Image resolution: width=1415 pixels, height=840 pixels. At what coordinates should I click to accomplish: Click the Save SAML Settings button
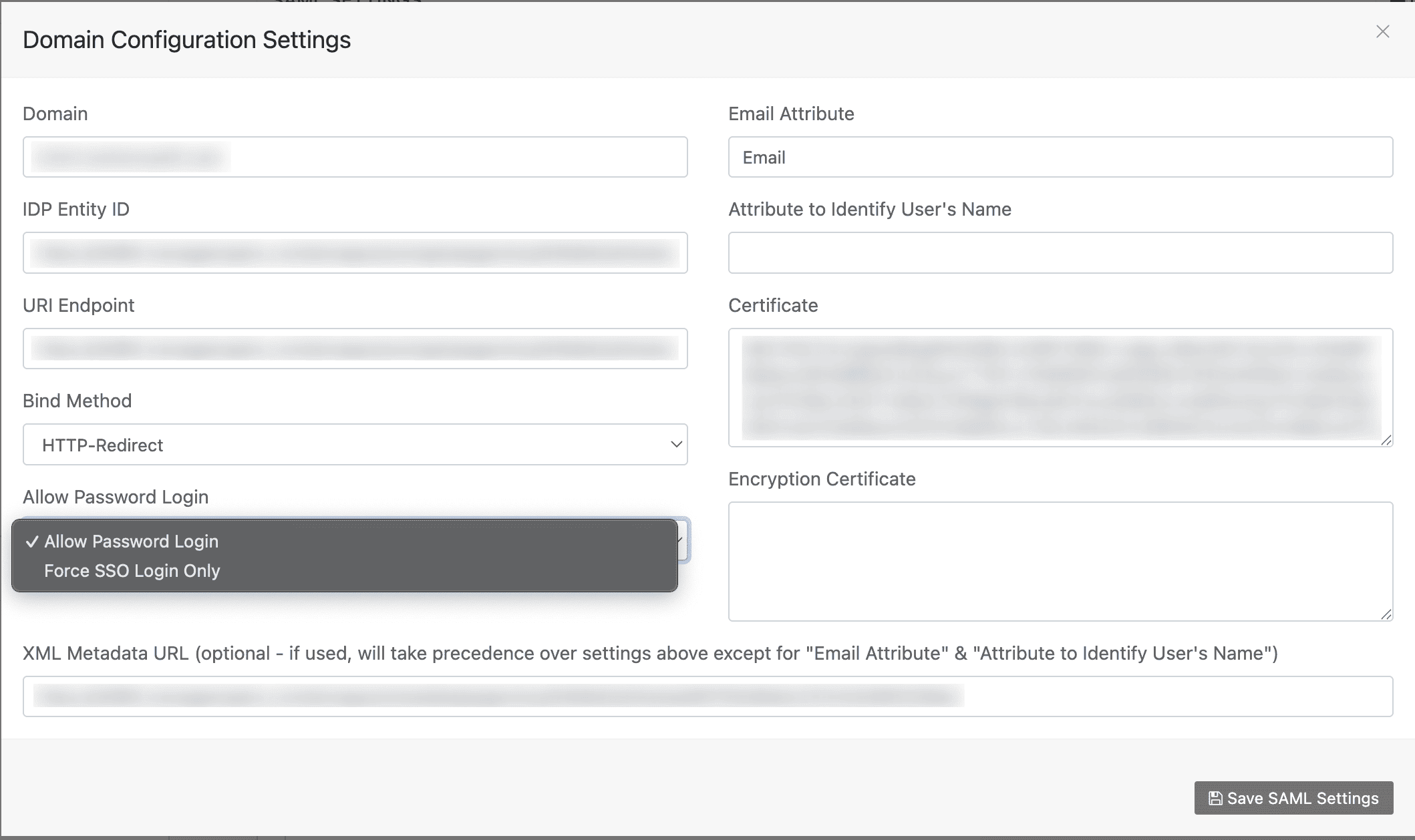point(1293,798)
